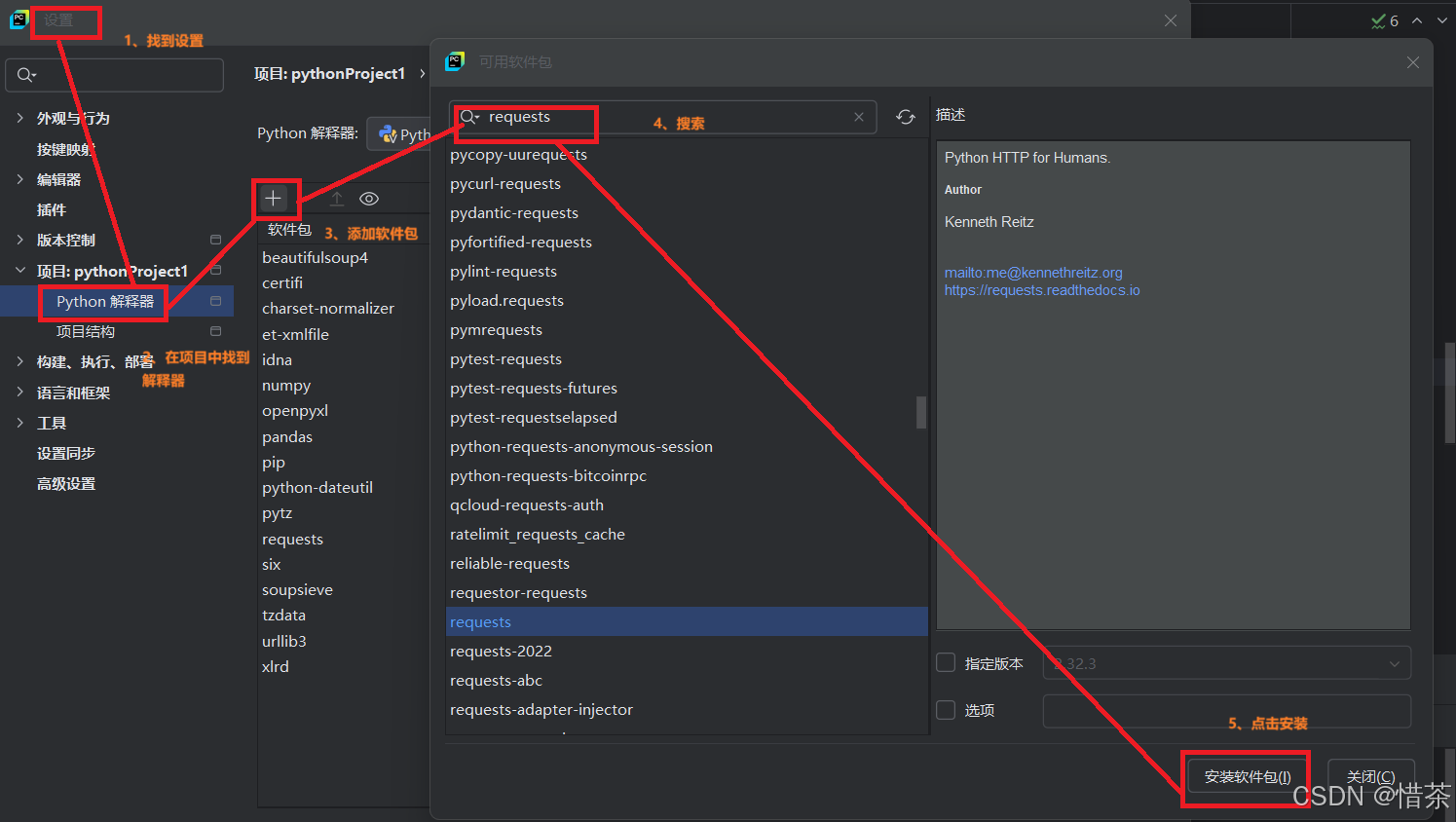Click the package search input field
The height and width of the screenshot is (822, 1456).
point(663,117)
